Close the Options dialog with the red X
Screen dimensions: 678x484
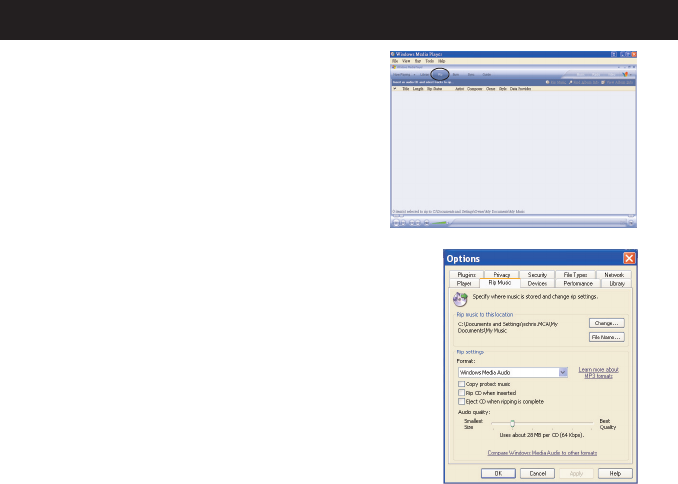629,258
